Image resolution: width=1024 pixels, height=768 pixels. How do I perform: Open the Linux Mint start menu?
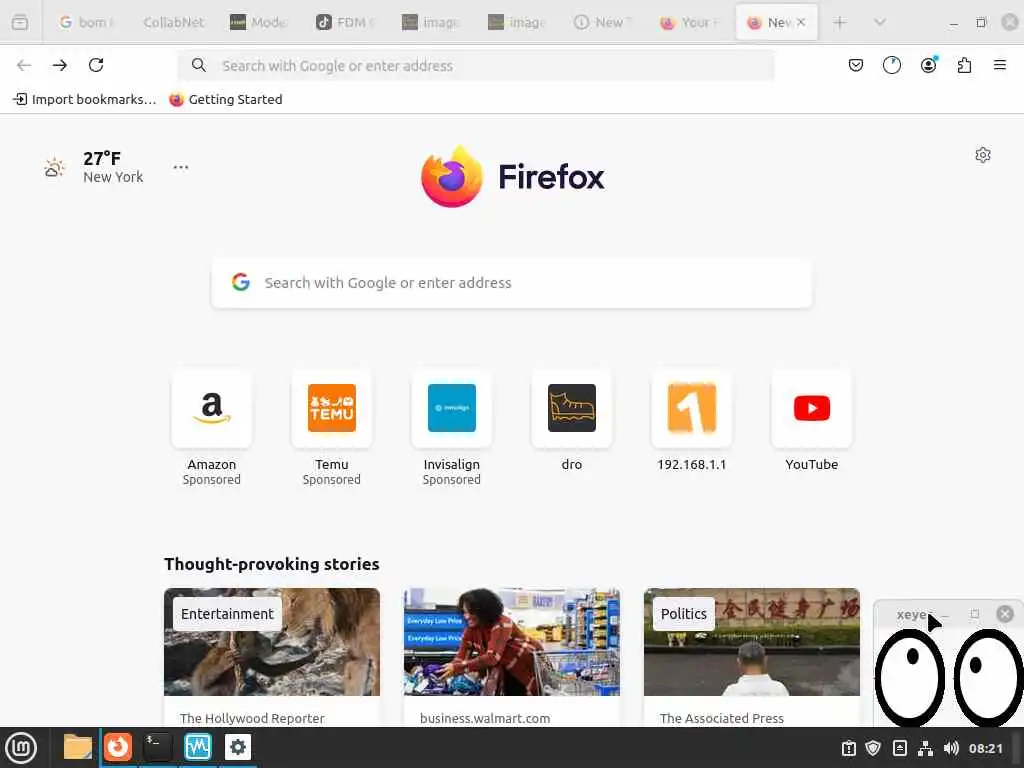click(x=21, y=747)
